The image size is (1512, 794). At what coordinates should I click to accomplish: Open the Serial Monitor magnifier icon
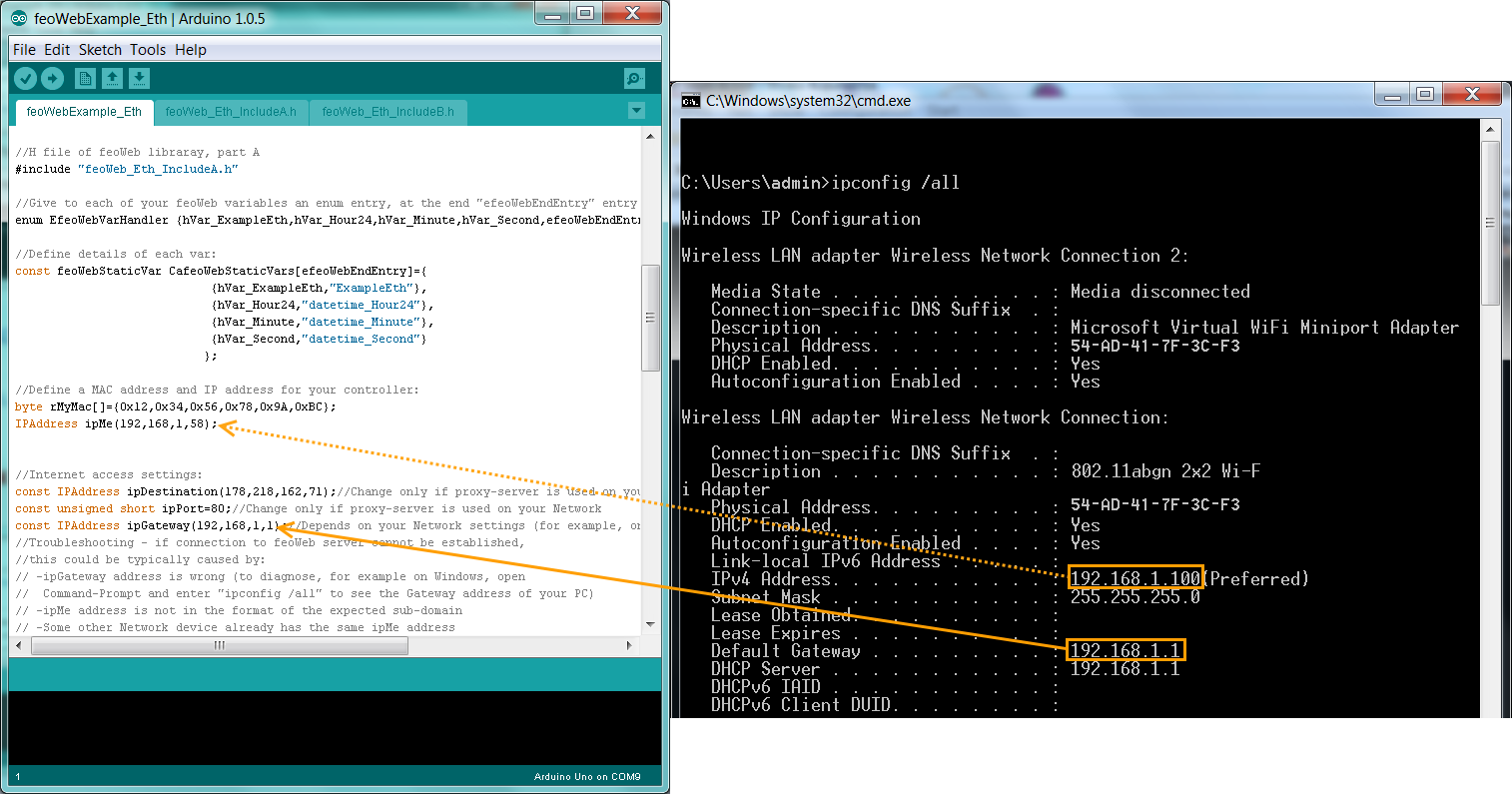point(634,78)
